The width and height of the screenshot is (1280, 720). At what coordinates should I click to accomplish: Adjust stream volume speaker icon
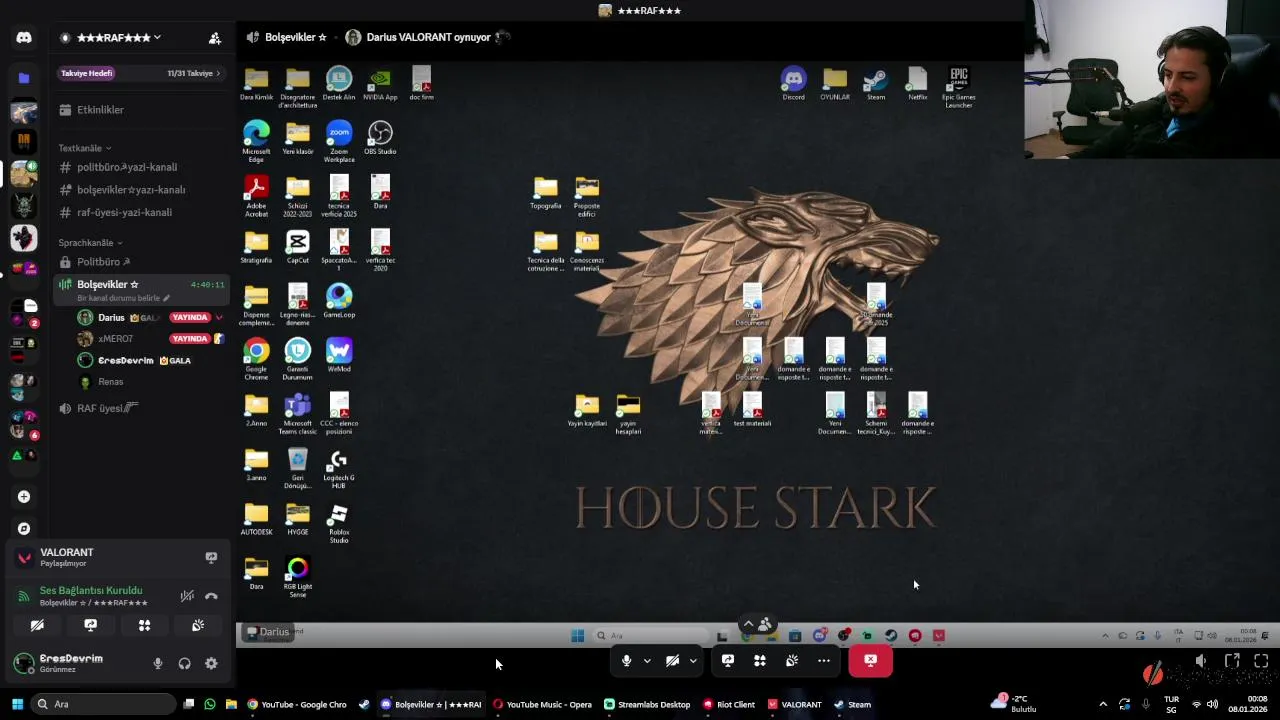click(1201, 661)
